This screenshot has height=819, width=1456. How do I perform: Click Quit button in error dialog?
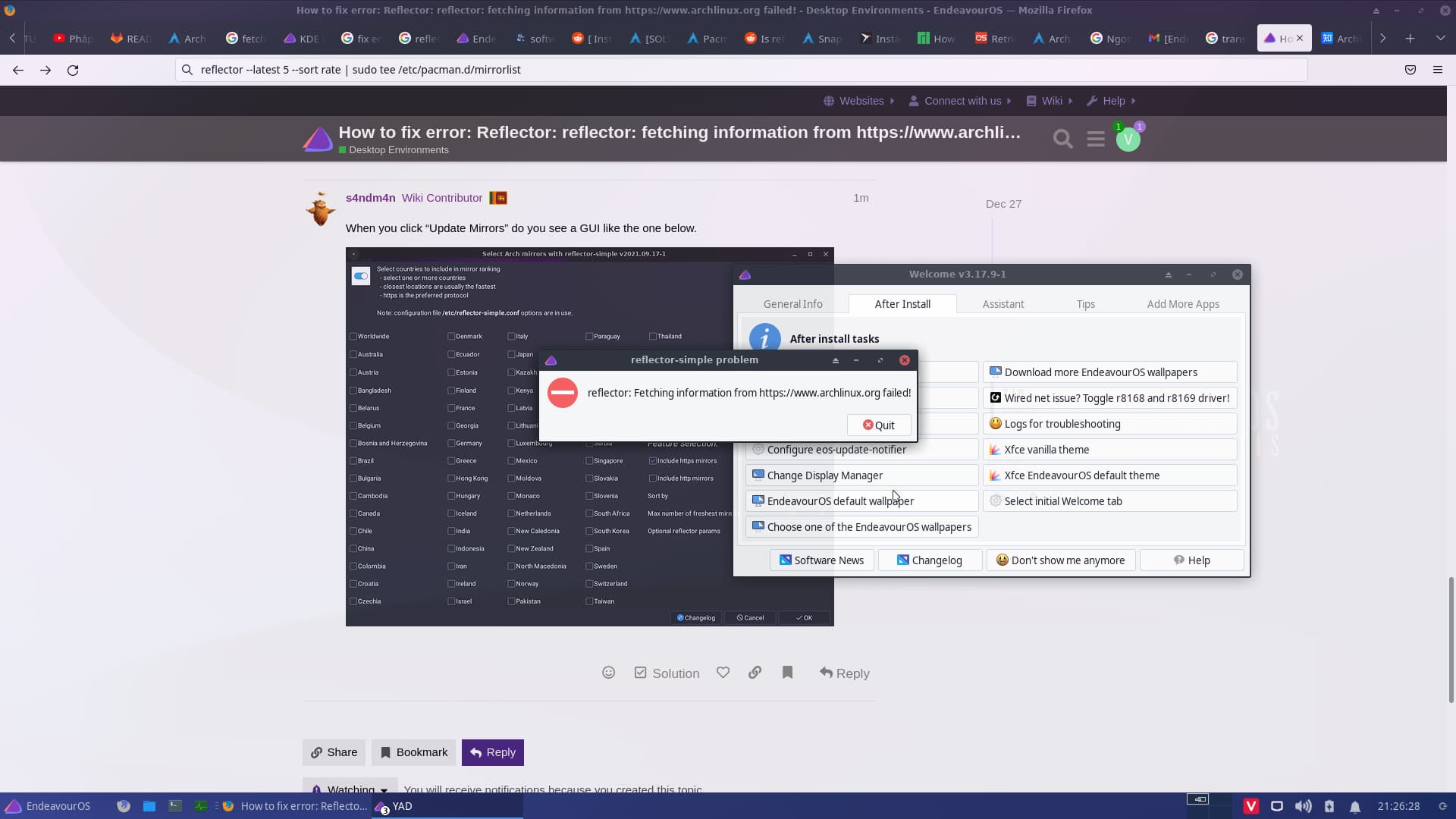[x=879, y=424]
